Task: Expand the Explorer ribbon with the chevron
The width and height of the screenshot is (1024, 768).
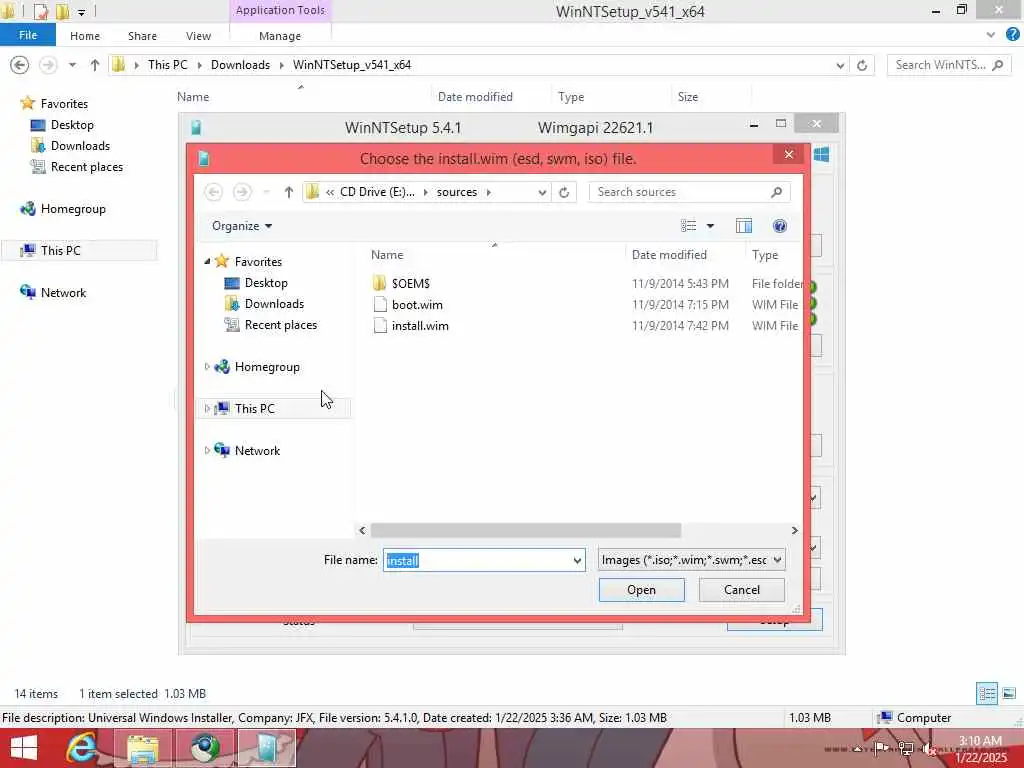Action: [991, 35]
